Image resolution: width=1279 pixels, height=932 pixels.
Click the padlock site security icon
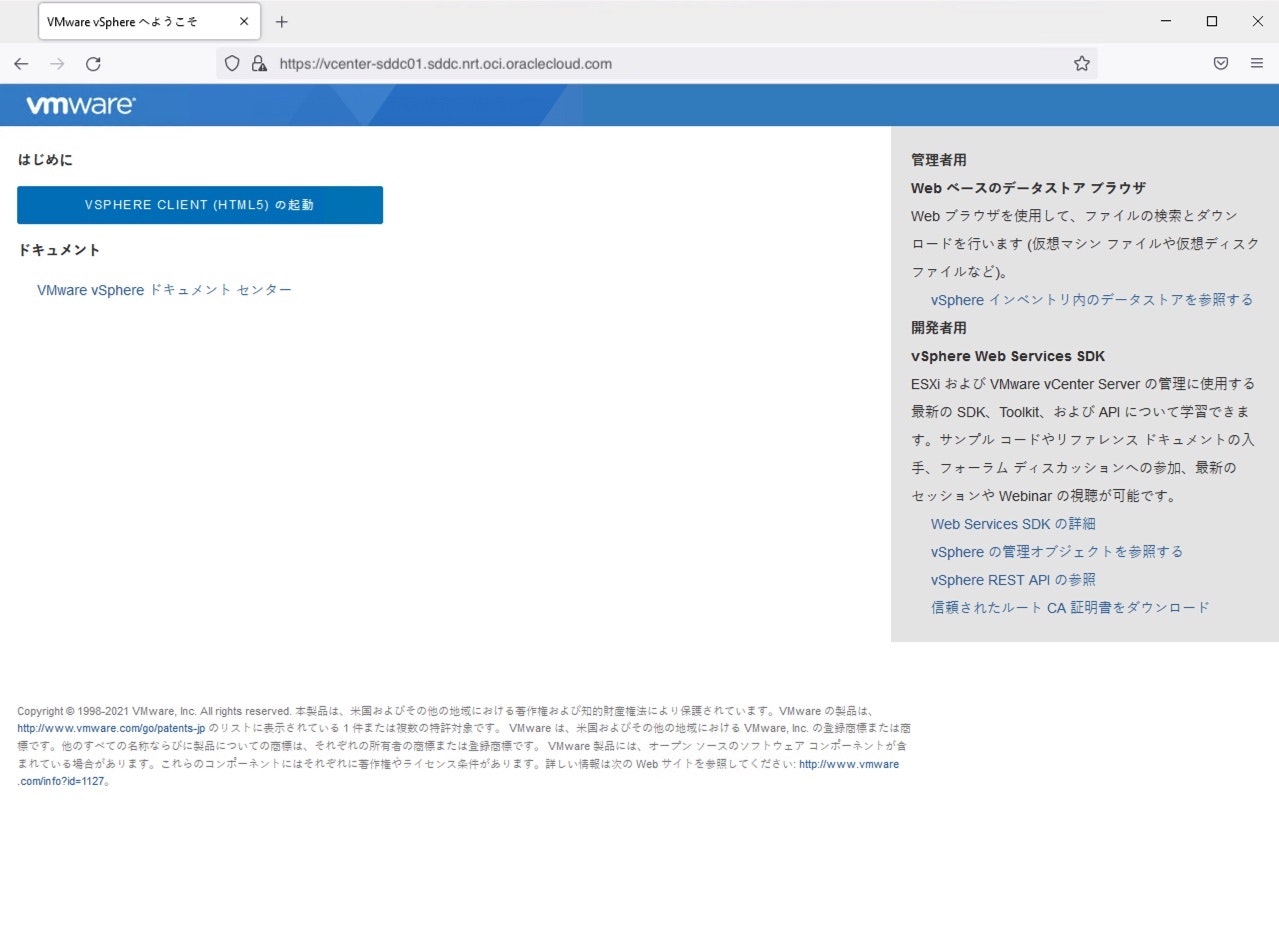pos(259,63)
